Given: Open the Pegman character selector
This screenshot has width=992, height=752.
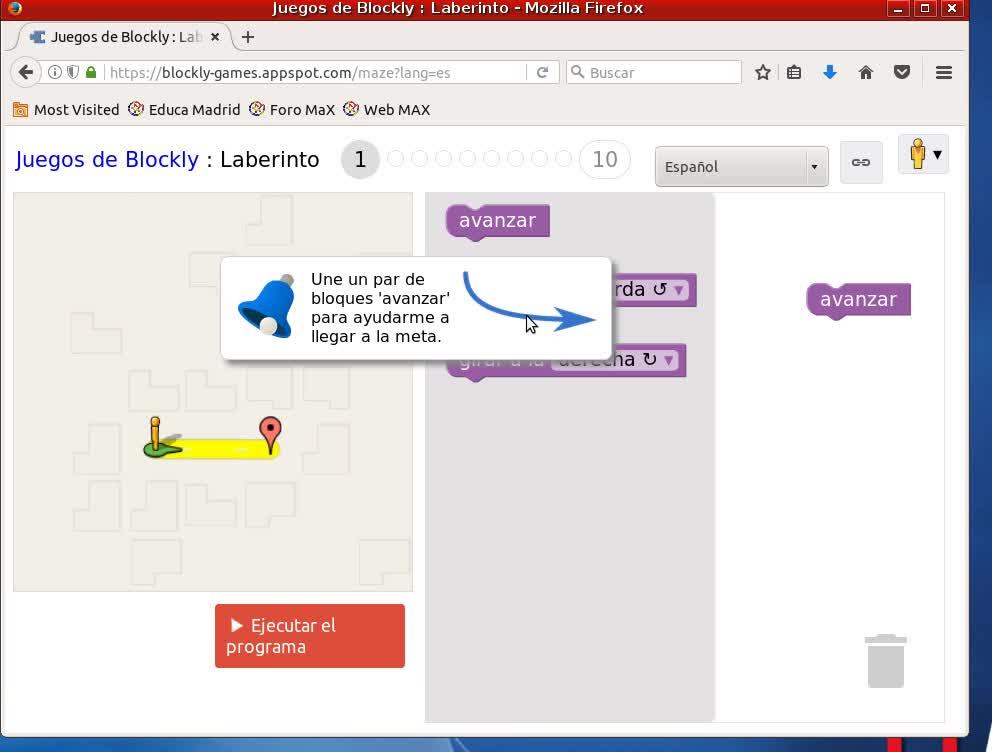Looking at the screenshot, I should tap(924, 154).
